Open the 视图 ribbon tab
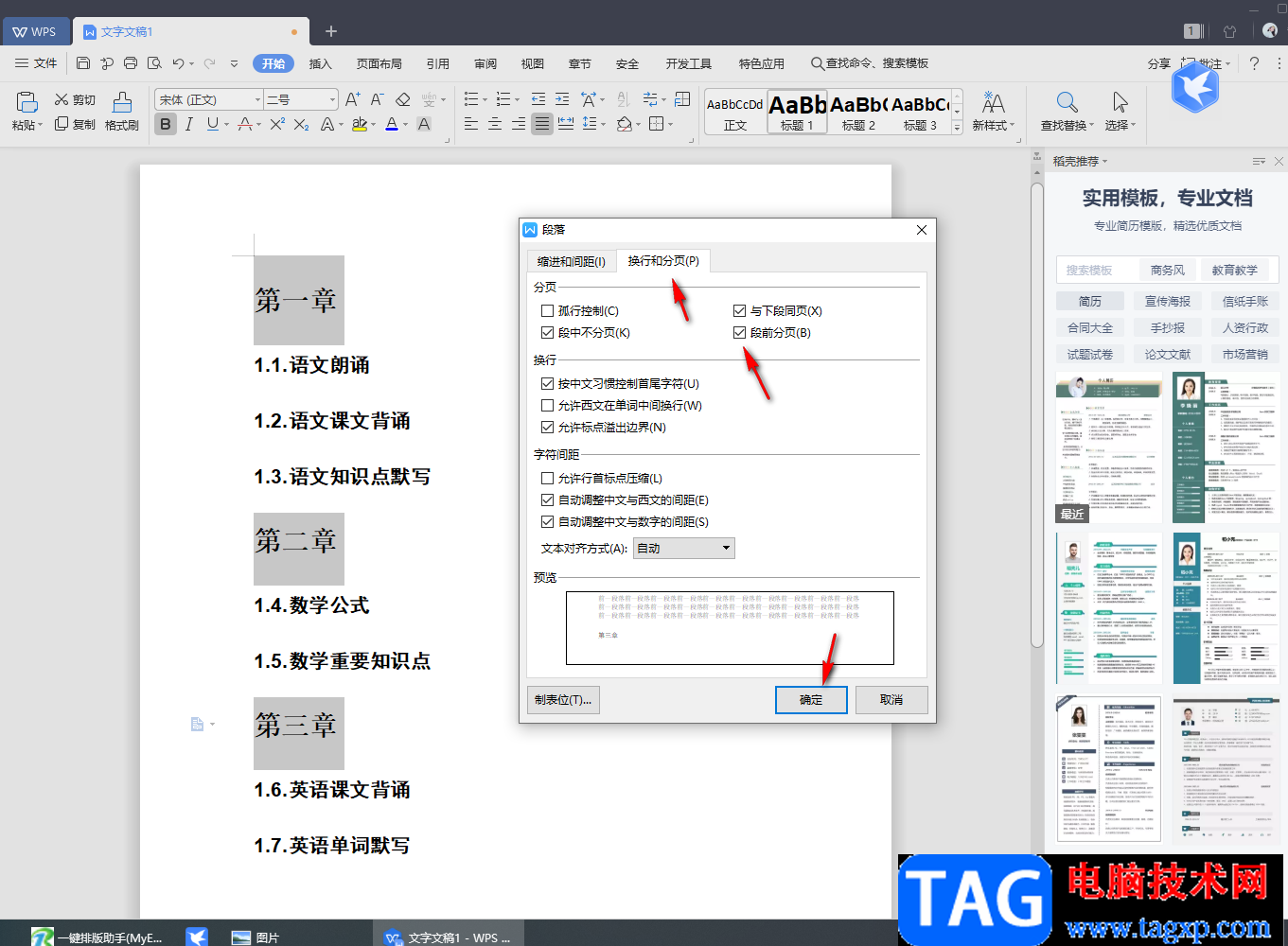This screenshot has width=1288, height=946. pyautogui.click(x=533, y=63)
